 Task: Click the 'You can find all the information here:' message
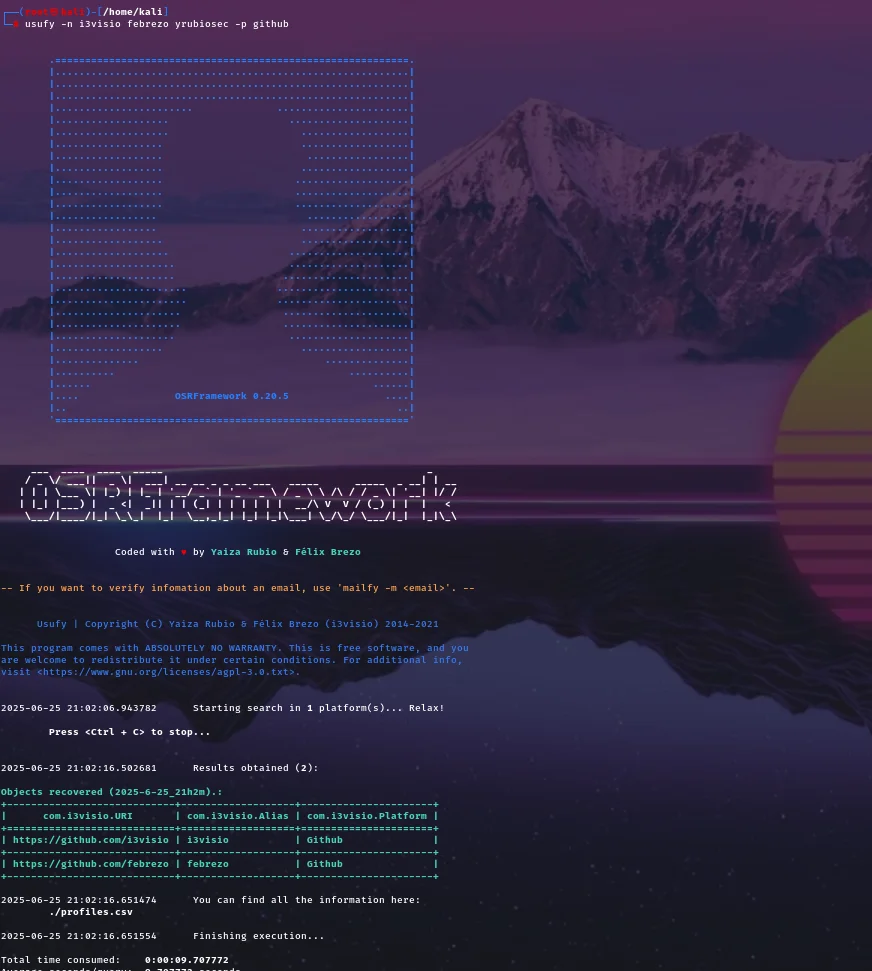(307, 900)
